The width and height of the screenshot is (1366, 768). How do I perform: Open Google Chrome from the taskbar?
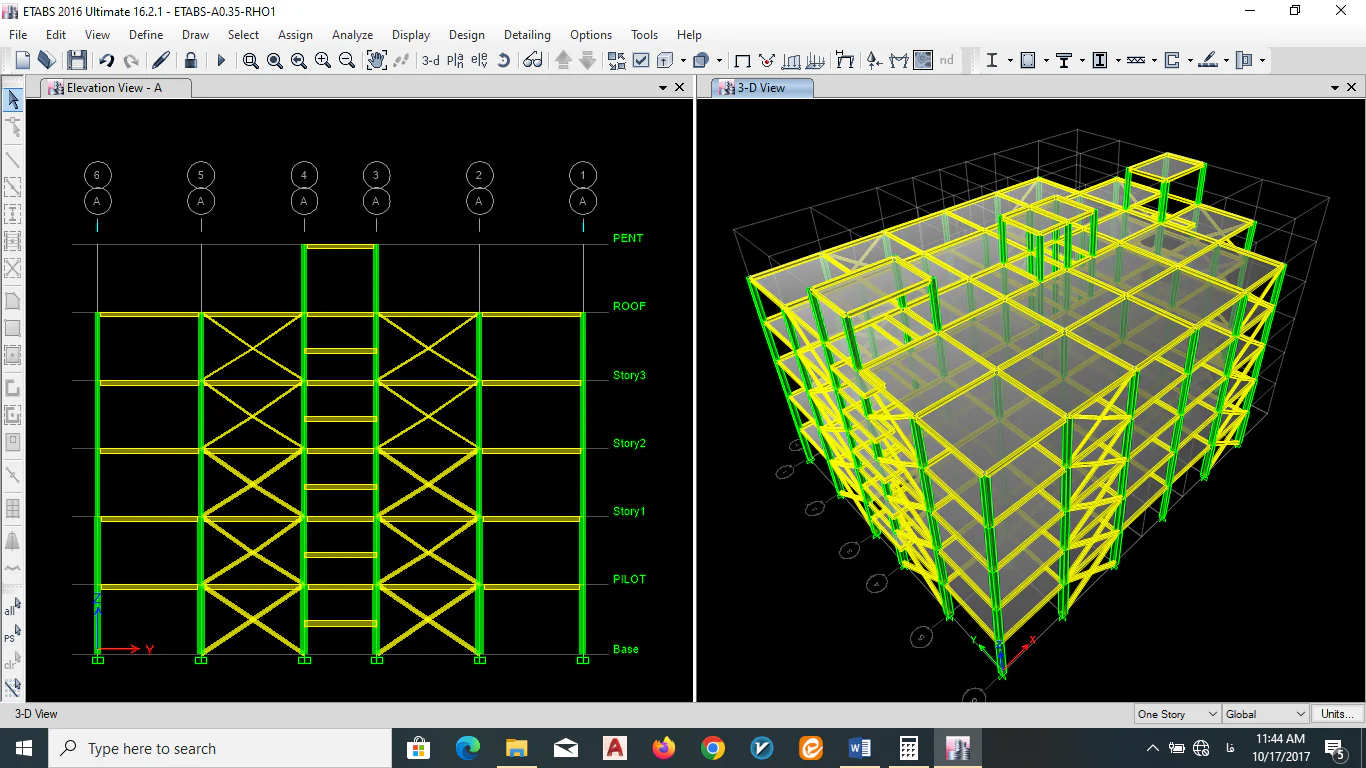coord(712,748)
